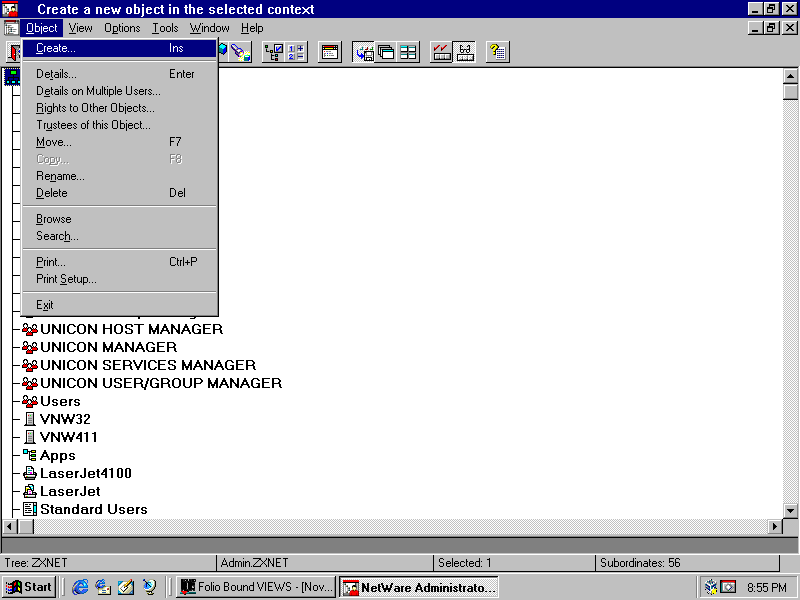The height and width of the screenshot is (600, 800).
Task: Click the first system tray icon
Action: pos(710,587)
